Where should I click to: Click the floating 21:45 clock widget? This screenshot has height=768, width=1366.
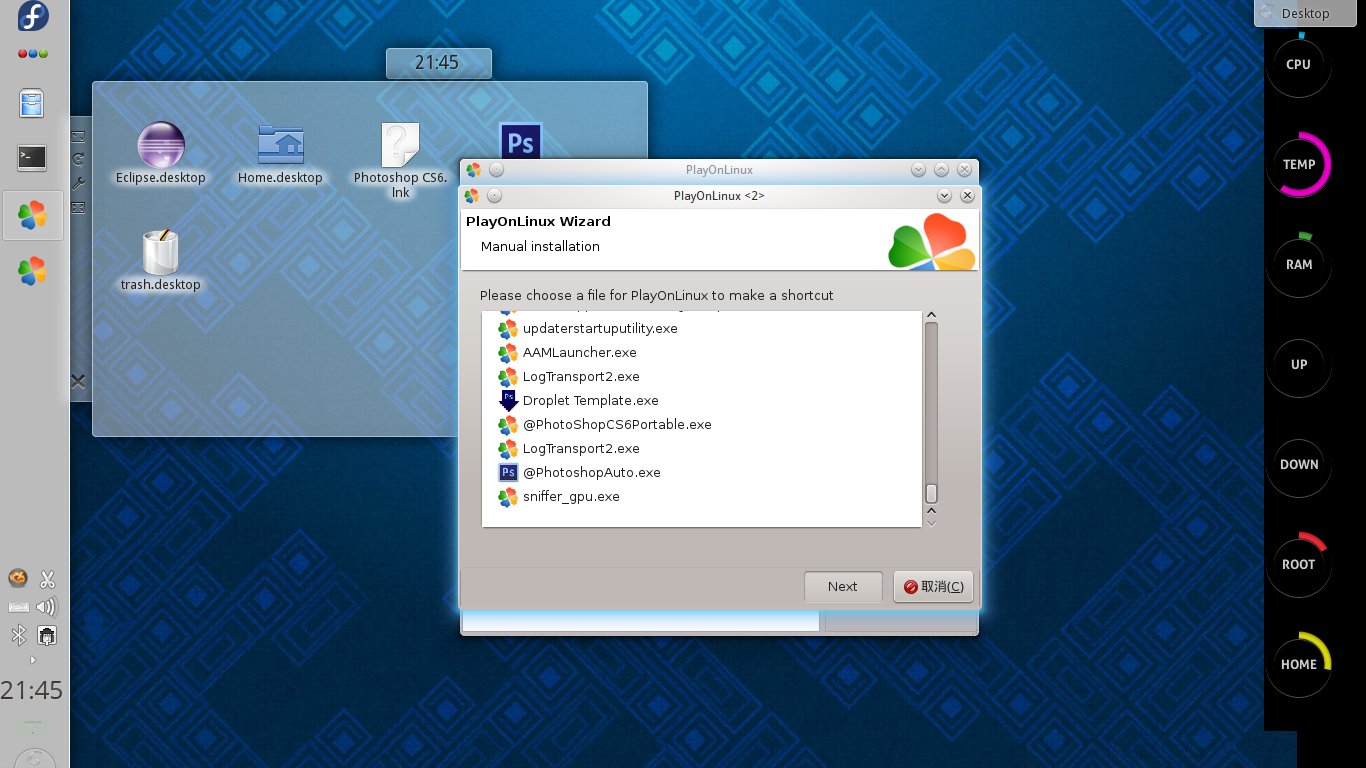(x=438, y=63)
